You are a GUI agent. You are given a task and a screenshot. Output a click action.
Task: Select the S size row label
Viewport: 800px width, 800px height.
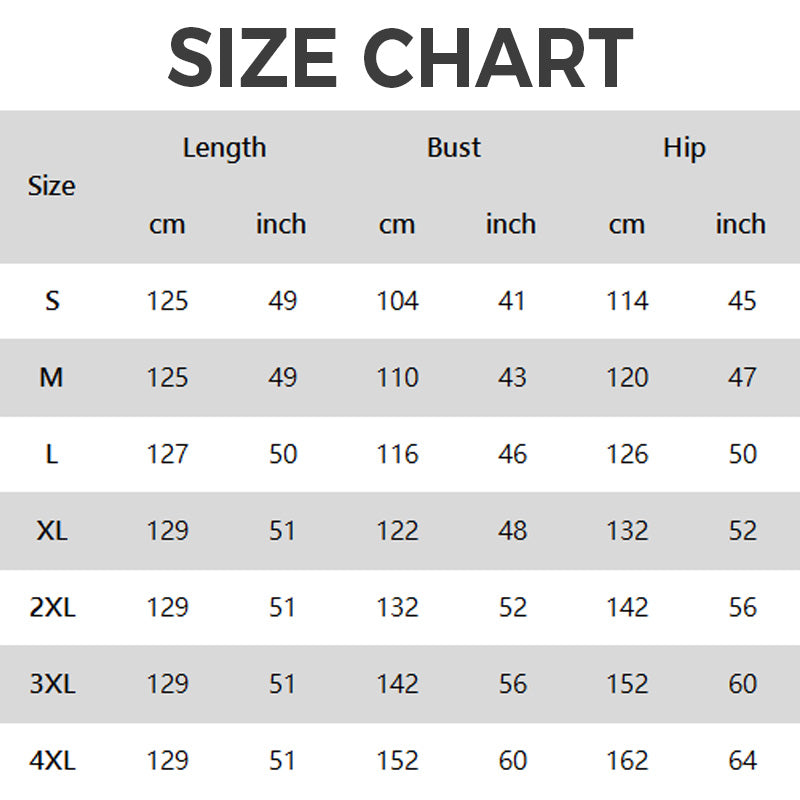[52, 301]
